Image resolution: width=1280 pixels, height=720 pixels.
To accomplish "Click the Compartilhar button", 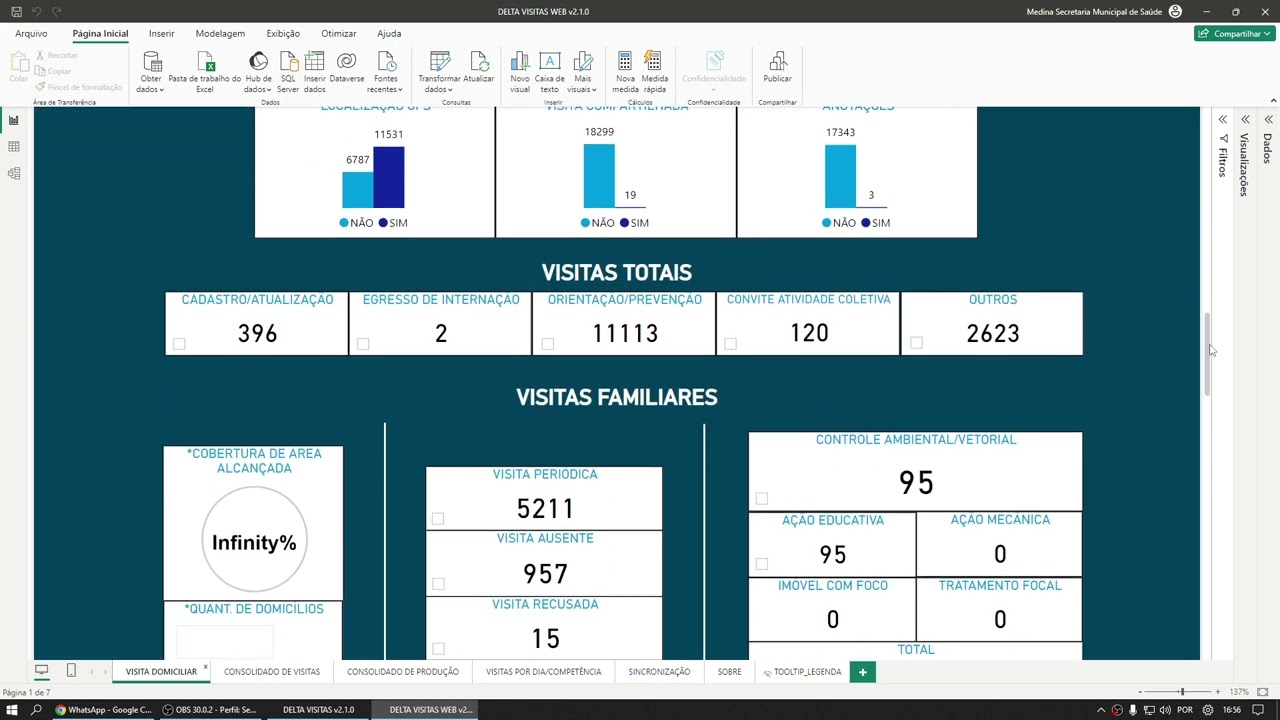I will 1234,33.
